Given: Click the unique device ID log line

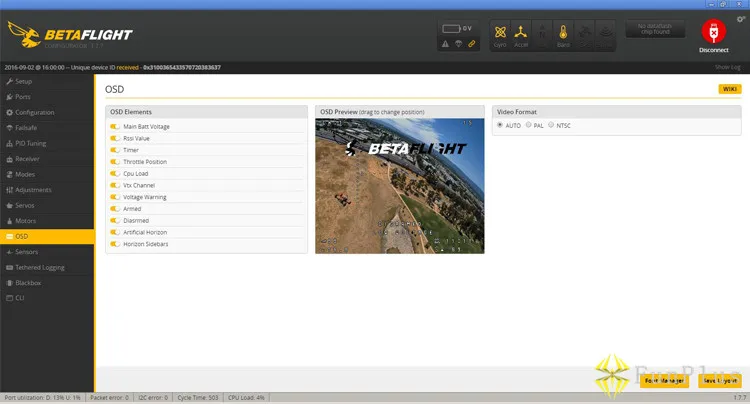Looking at the screenshot, I should click(112, 67).
